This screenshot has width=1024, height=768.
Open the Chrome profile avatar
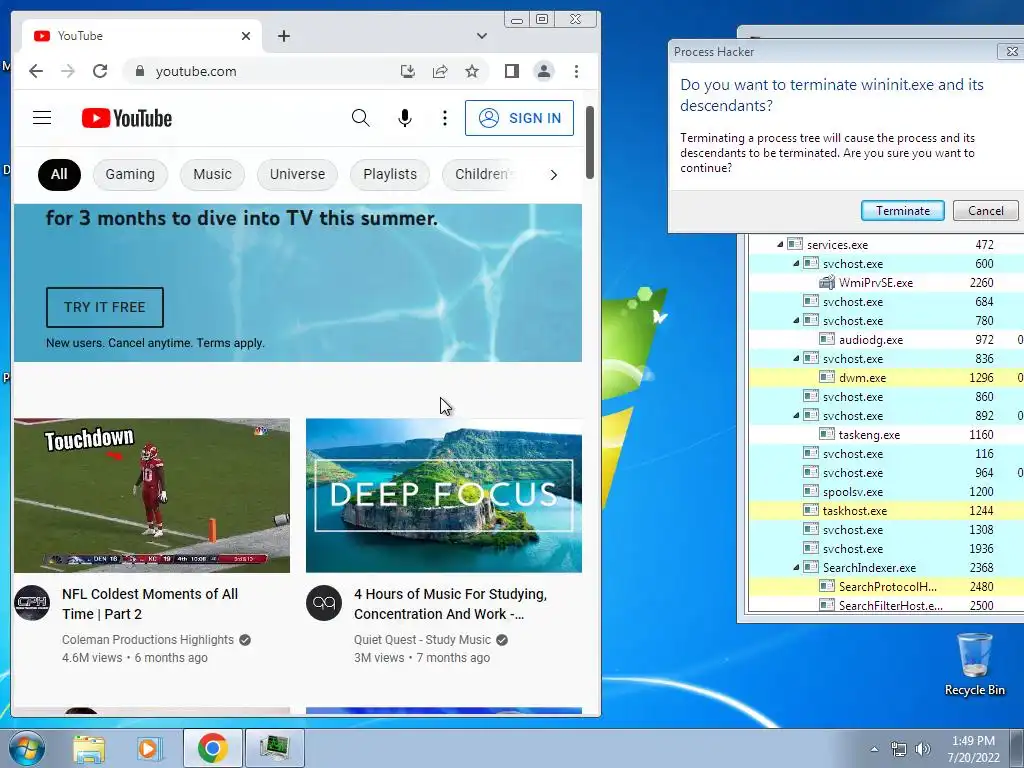coord(544,71)
